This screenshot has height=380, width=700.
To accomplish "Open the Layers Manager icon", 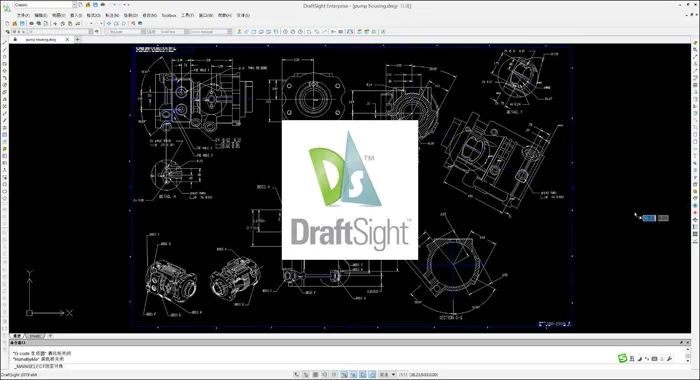I will coord(7,32).
